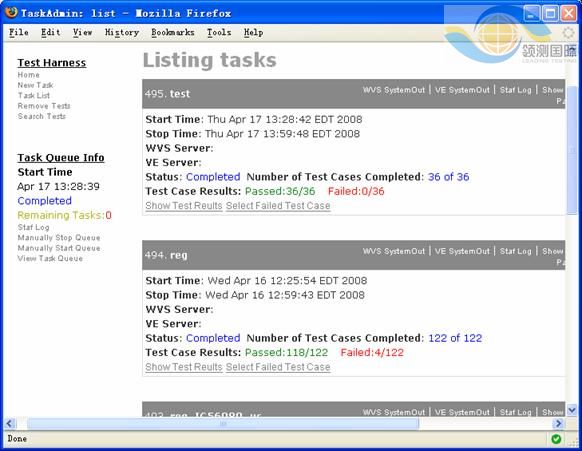
Task: Click the Completed status in Task Queue Info
Action: [45, 201]
